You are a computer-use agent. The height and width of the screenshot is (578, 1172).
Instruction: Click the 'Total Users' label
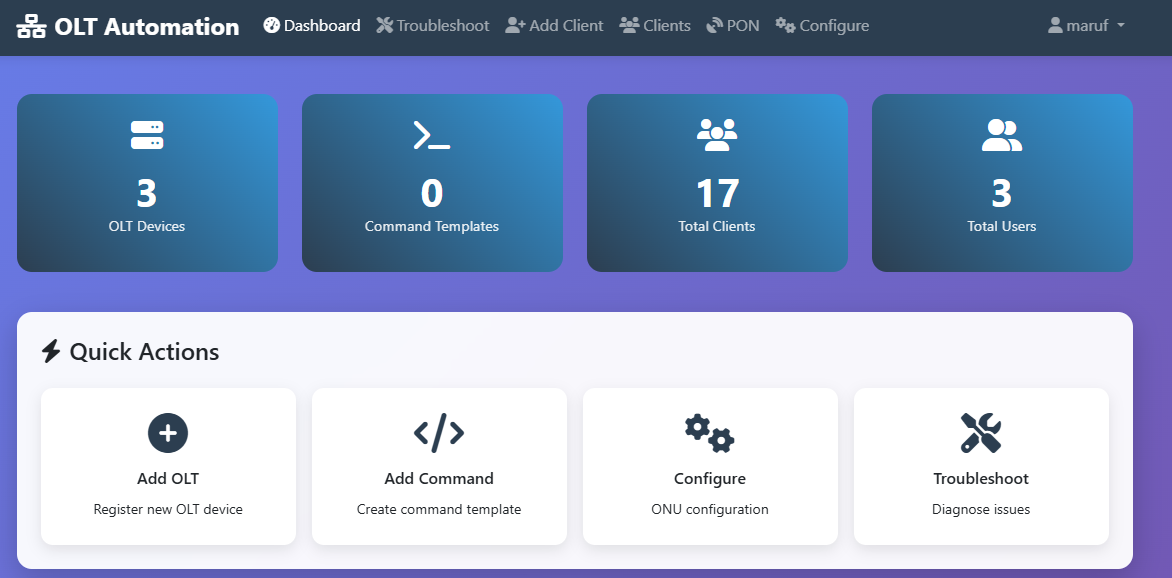[x=1002, y=227]
